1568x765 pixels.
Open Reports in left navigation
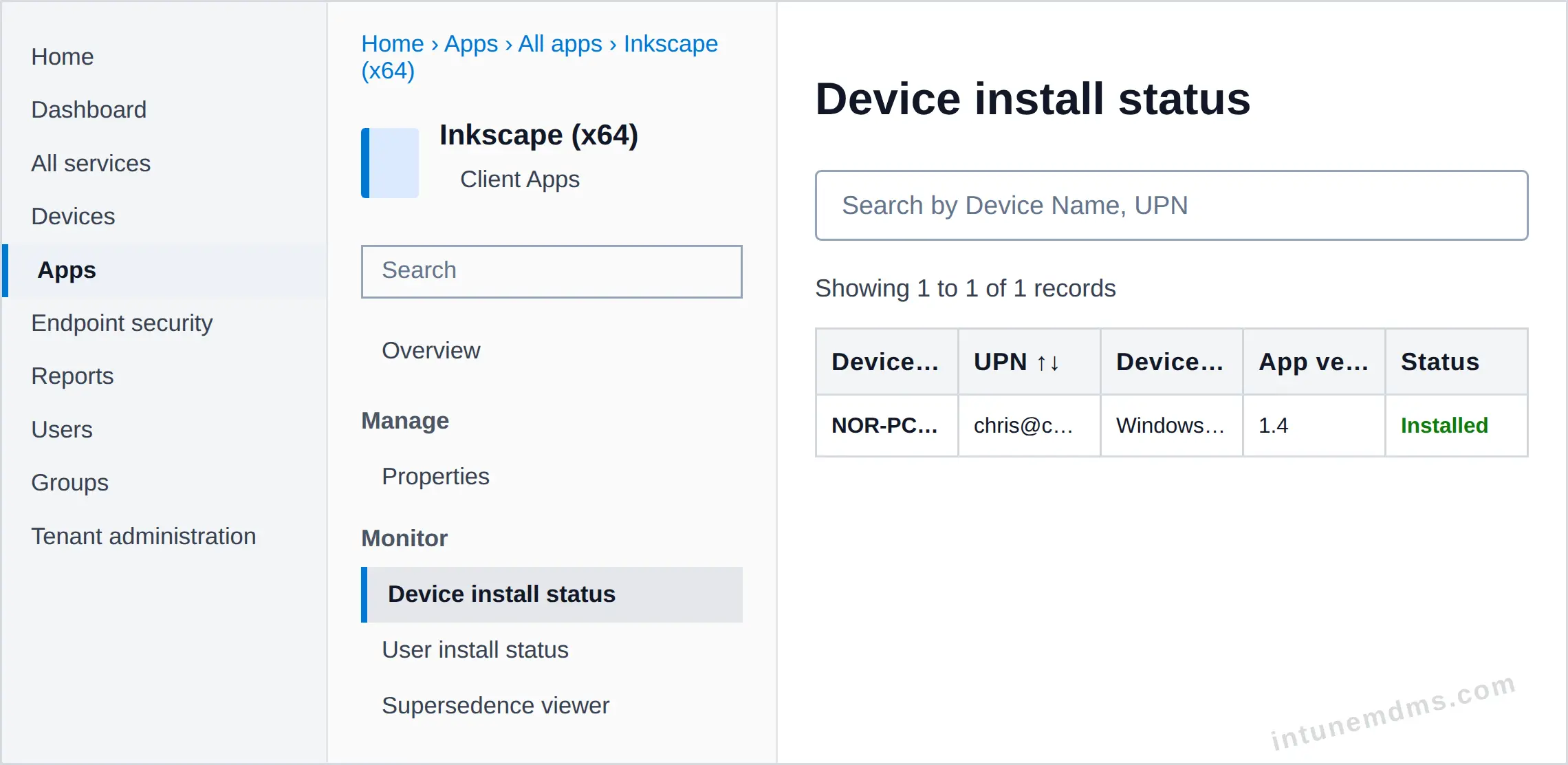point(72,376)
